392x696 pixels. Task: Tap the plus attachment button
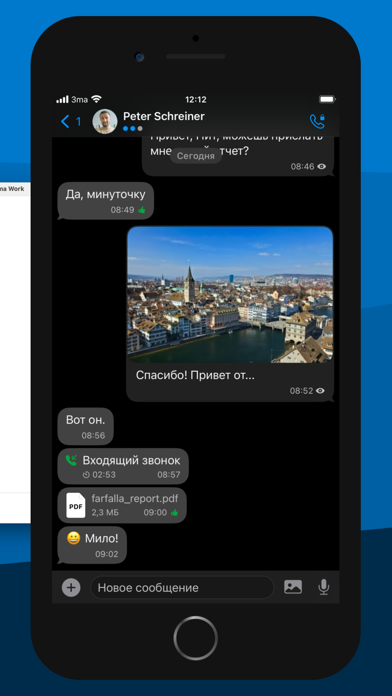[x=71, y=588]
